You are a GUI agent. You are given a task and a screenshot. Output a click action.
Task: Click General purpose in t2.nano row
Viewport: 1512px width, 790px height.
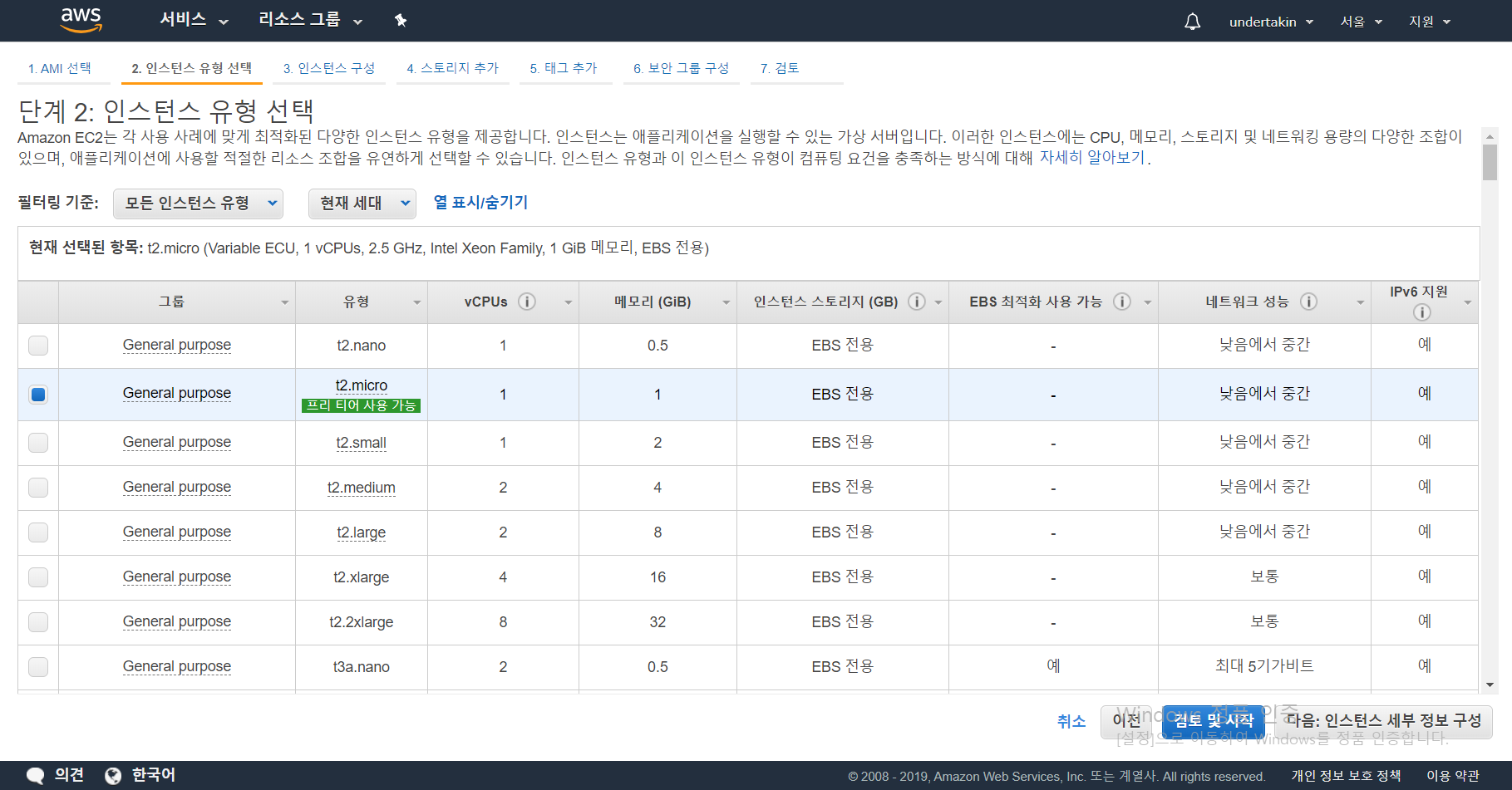(177, 345)
